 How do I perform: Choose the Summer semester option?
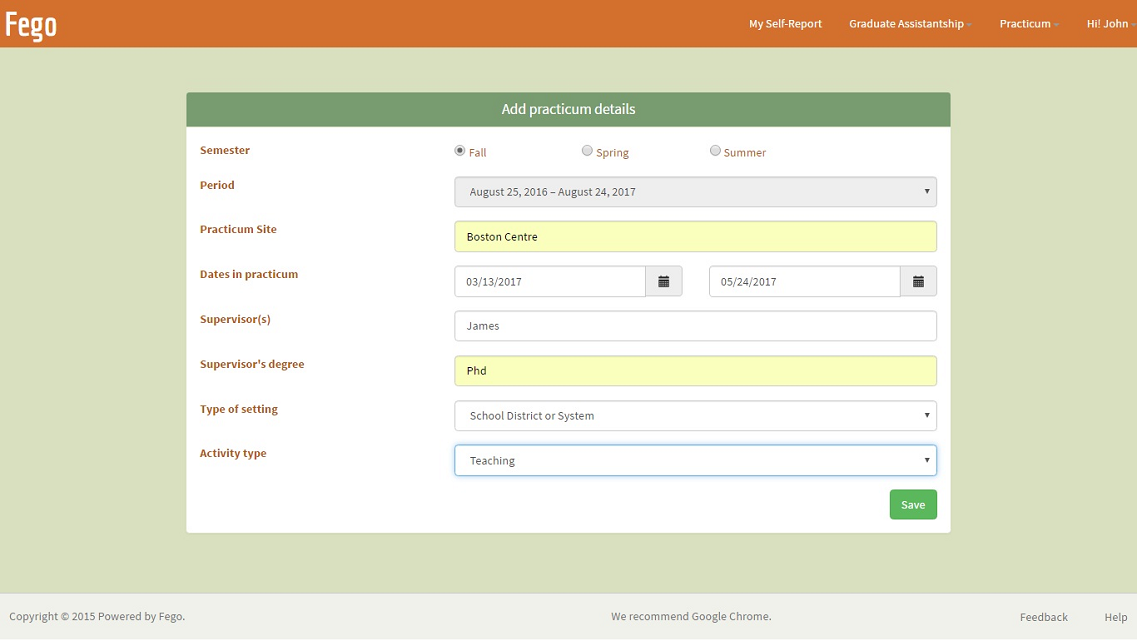[x=715, y=151]
